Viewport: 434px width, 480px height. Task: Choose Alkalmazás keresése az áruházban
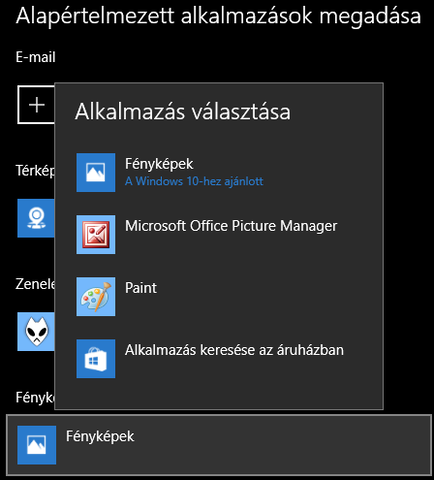(x=234, y=350)
